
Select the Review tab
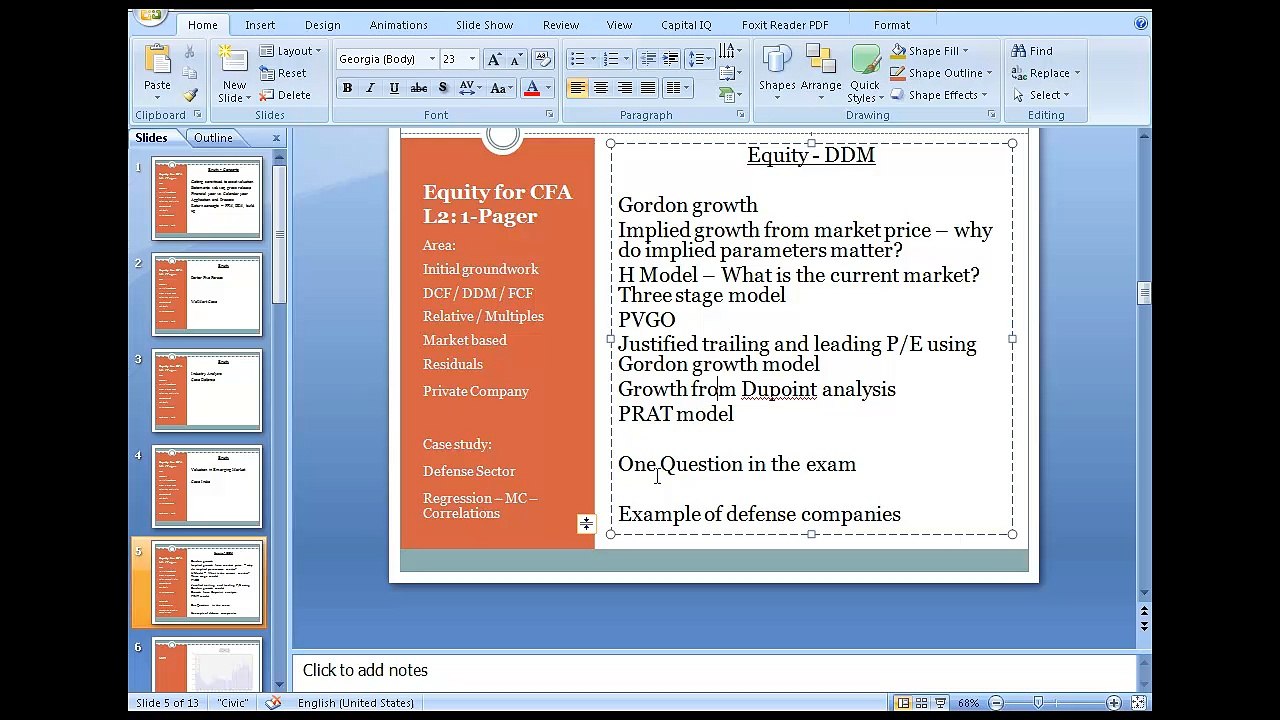click(x=560, y=25)
